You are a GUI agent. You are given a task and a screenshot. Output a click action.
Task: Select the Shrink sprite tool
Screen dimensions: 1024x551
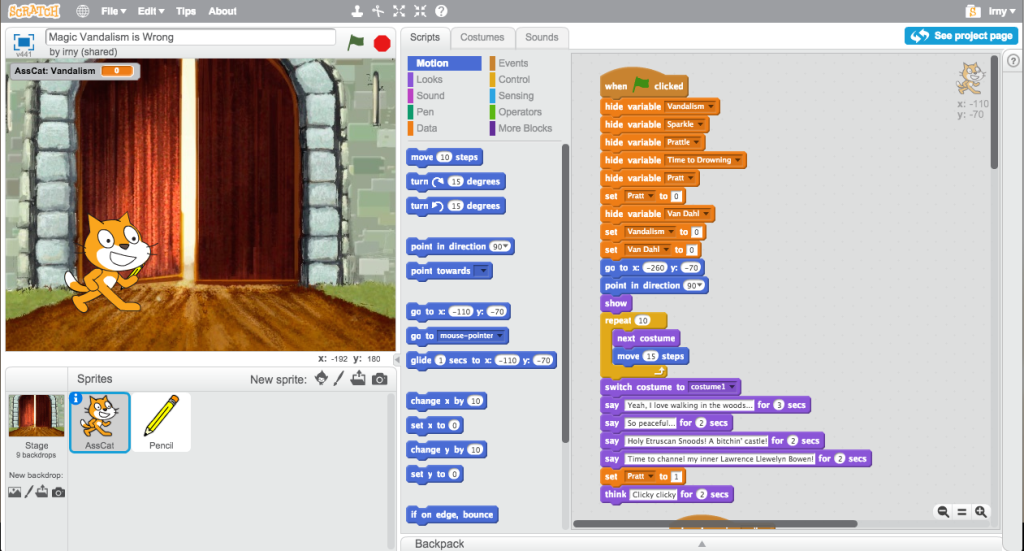click(x=420, y=11)
